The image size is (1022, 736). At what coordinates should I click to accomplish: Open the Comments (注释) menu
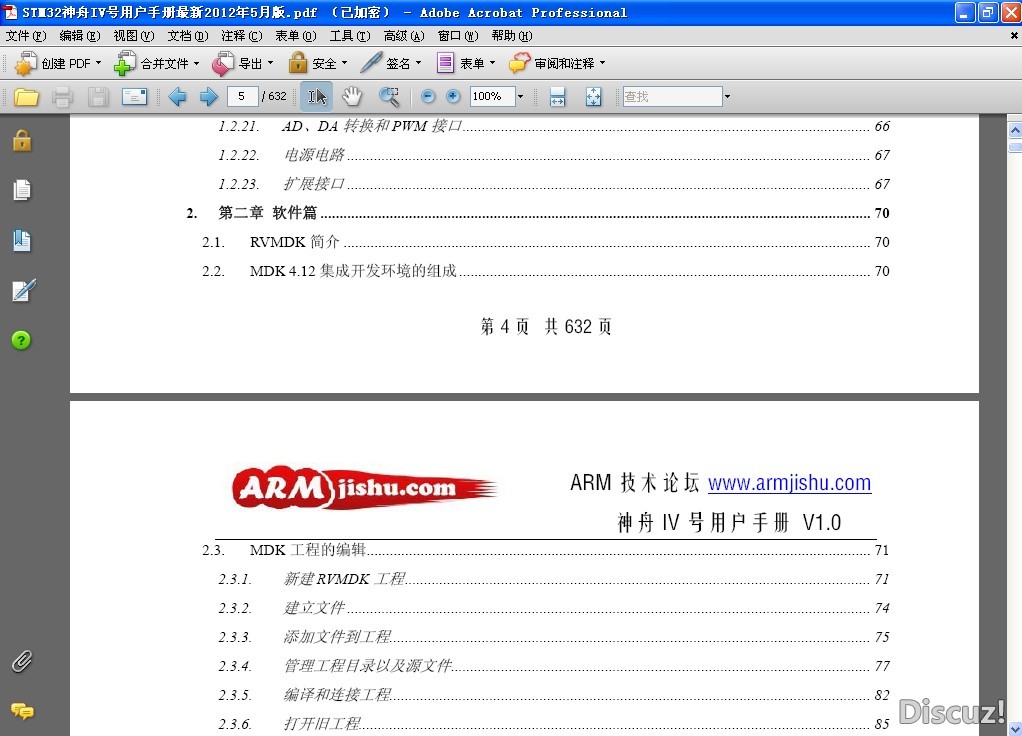[242, 36]
